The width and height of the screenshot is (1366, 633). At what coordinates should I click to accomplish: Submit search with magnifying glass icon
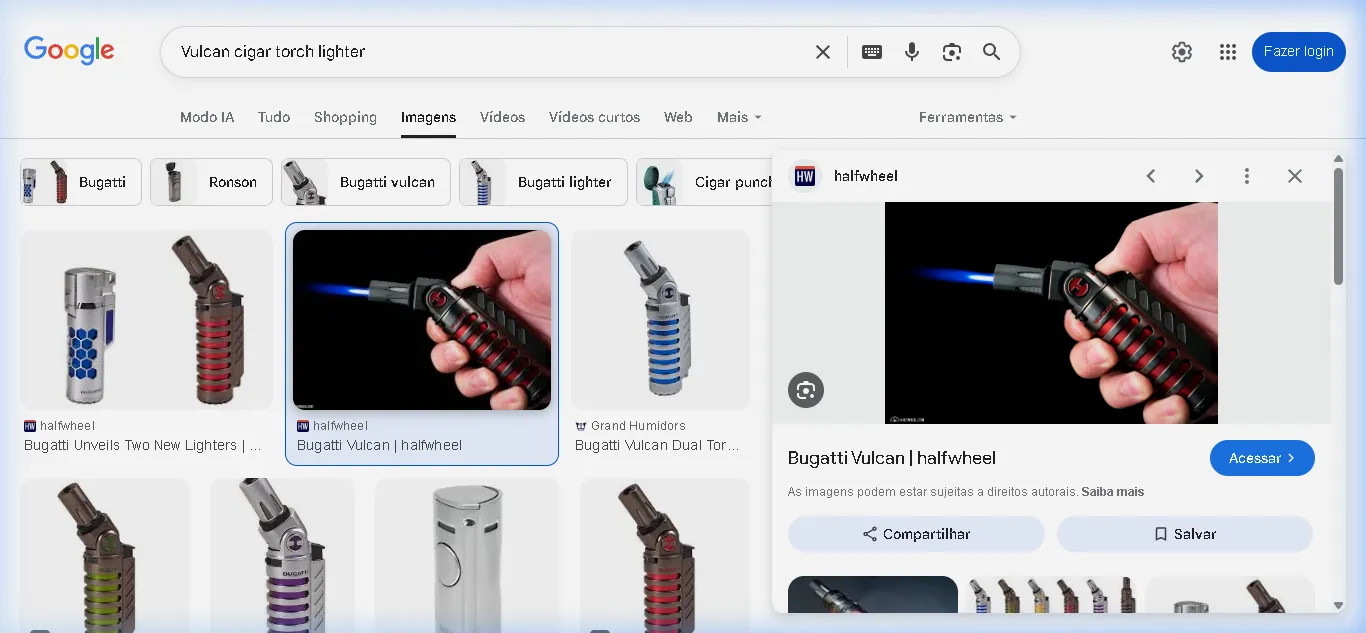click(x=991, y=52)
